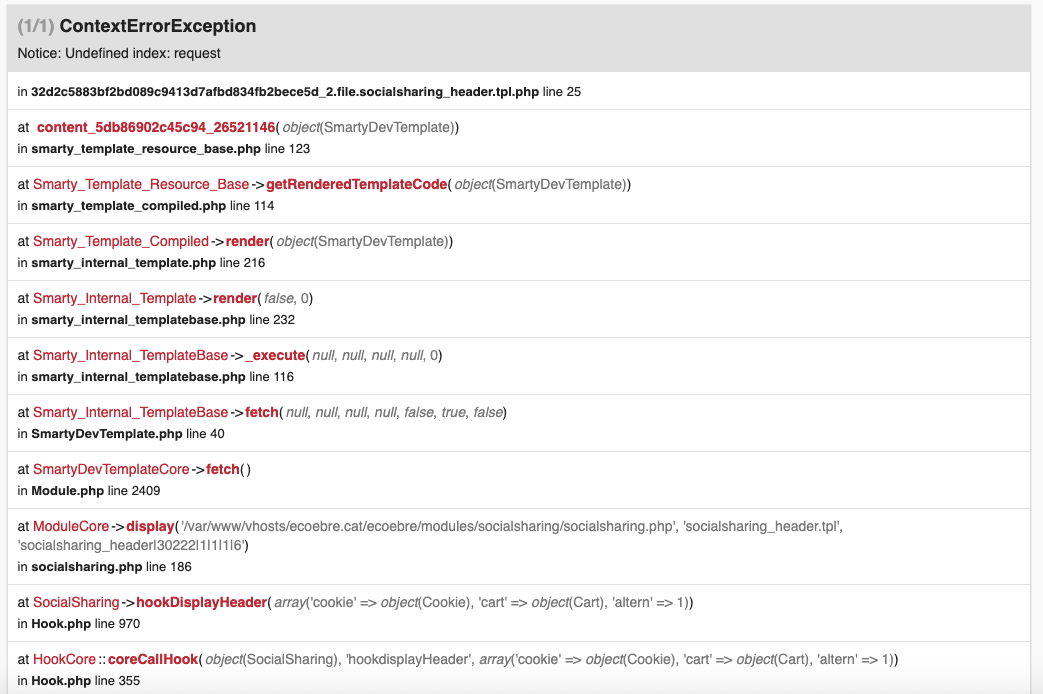
Task: Click the Smarty_Internal_Template class name
Action: (114, 298)
